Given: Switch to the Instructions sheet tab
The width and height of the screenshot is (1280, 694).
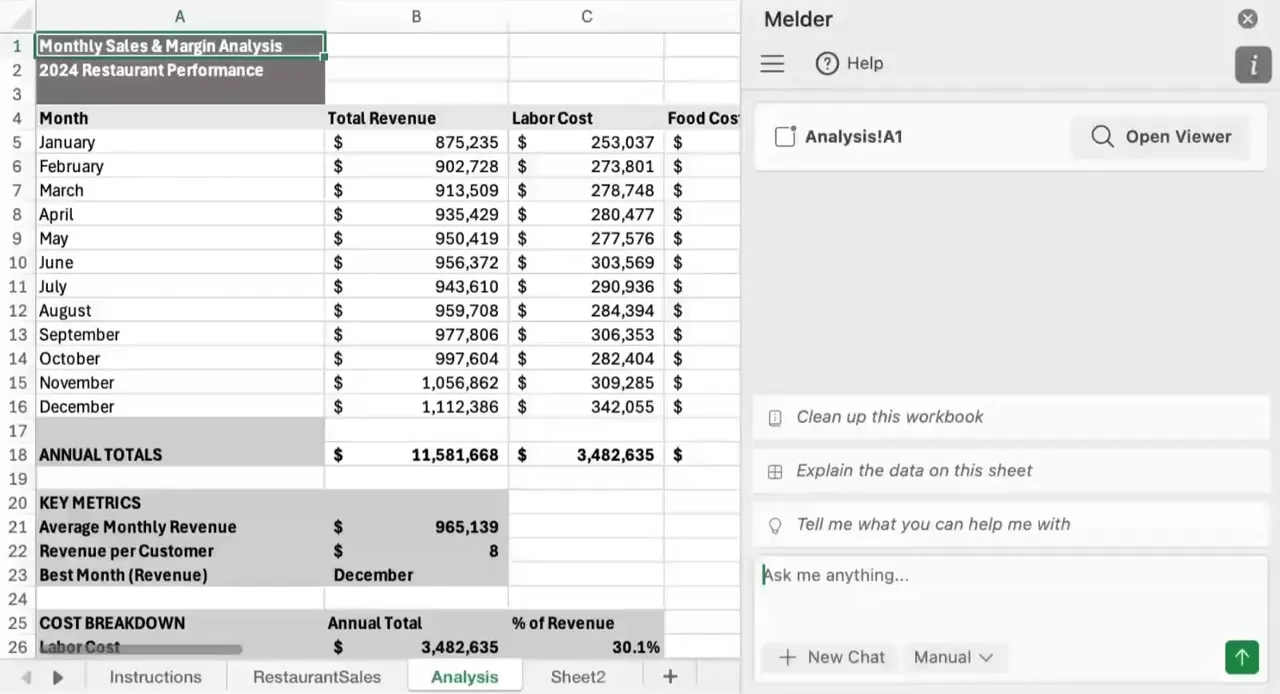Looking at the screenshot, I should pyautogui.click(x=155, y=677).
